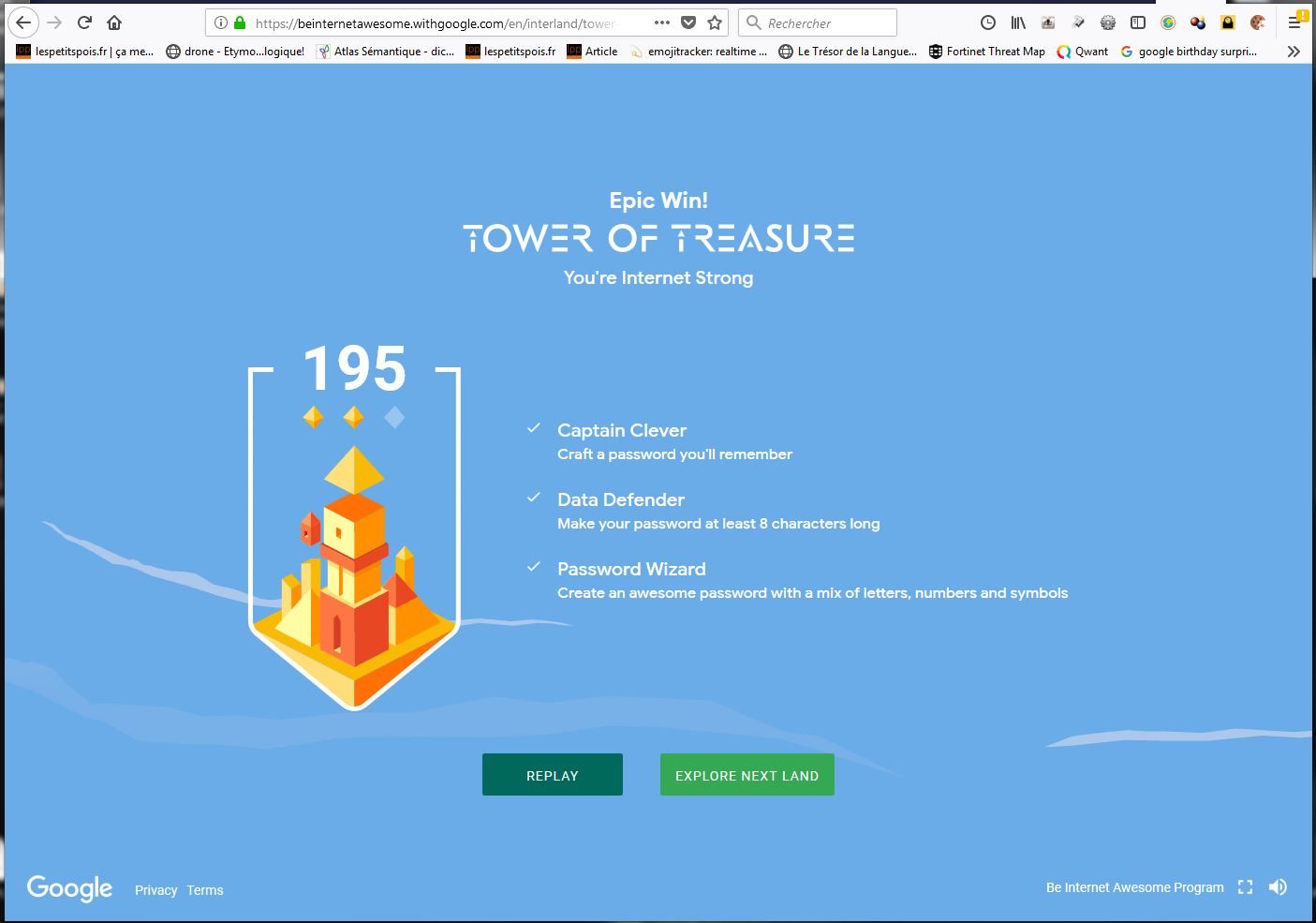Open the Firefox hamburger menu
Viewport: 1316px width, 923px height.
[x=1294, y=22]
